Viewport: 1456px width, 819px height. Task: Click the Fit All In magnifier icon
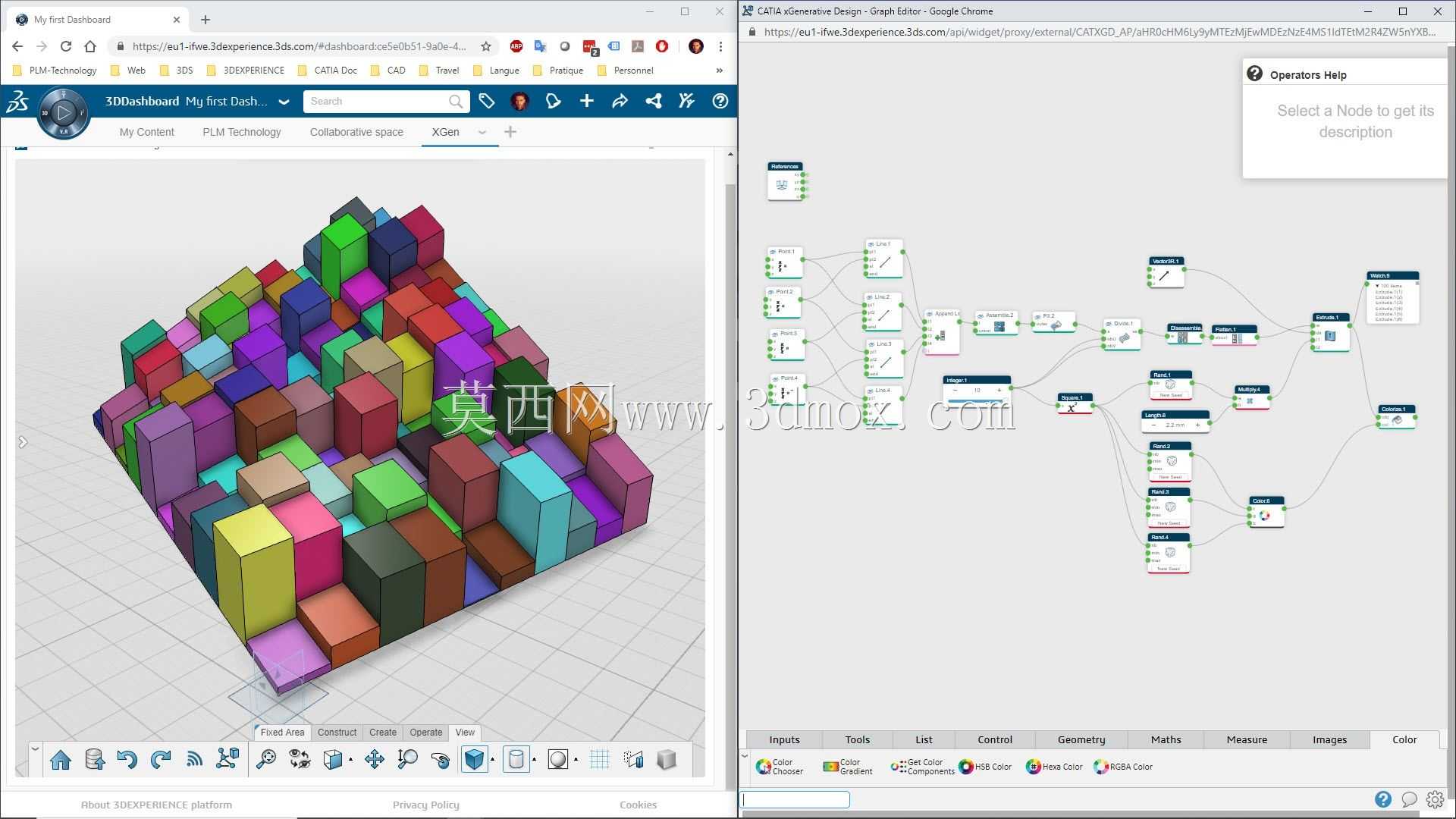pyautogui.click(x=266, y=759)
